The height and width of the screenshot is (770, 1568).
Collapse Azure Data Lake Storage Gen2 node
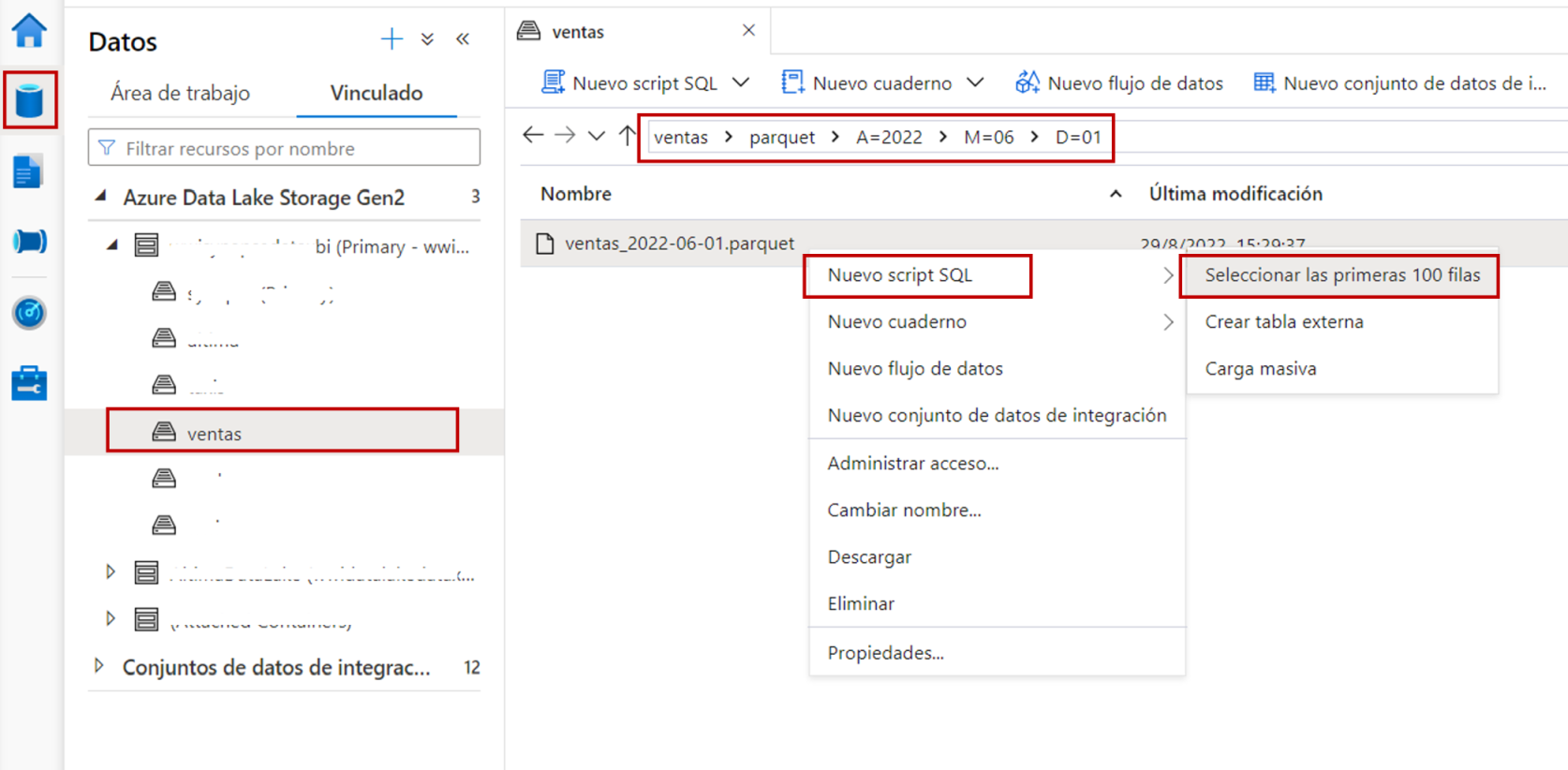(101, 197)
